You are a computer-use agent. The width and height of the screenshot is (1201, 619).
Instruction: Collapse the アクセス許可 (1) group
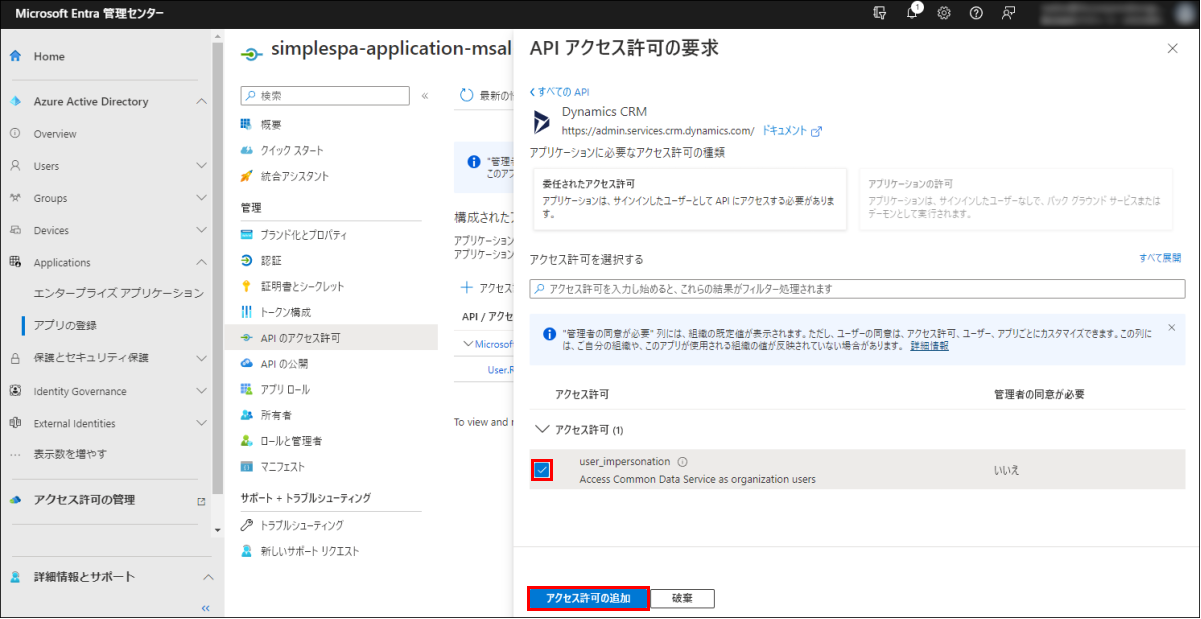click(543, 429)
